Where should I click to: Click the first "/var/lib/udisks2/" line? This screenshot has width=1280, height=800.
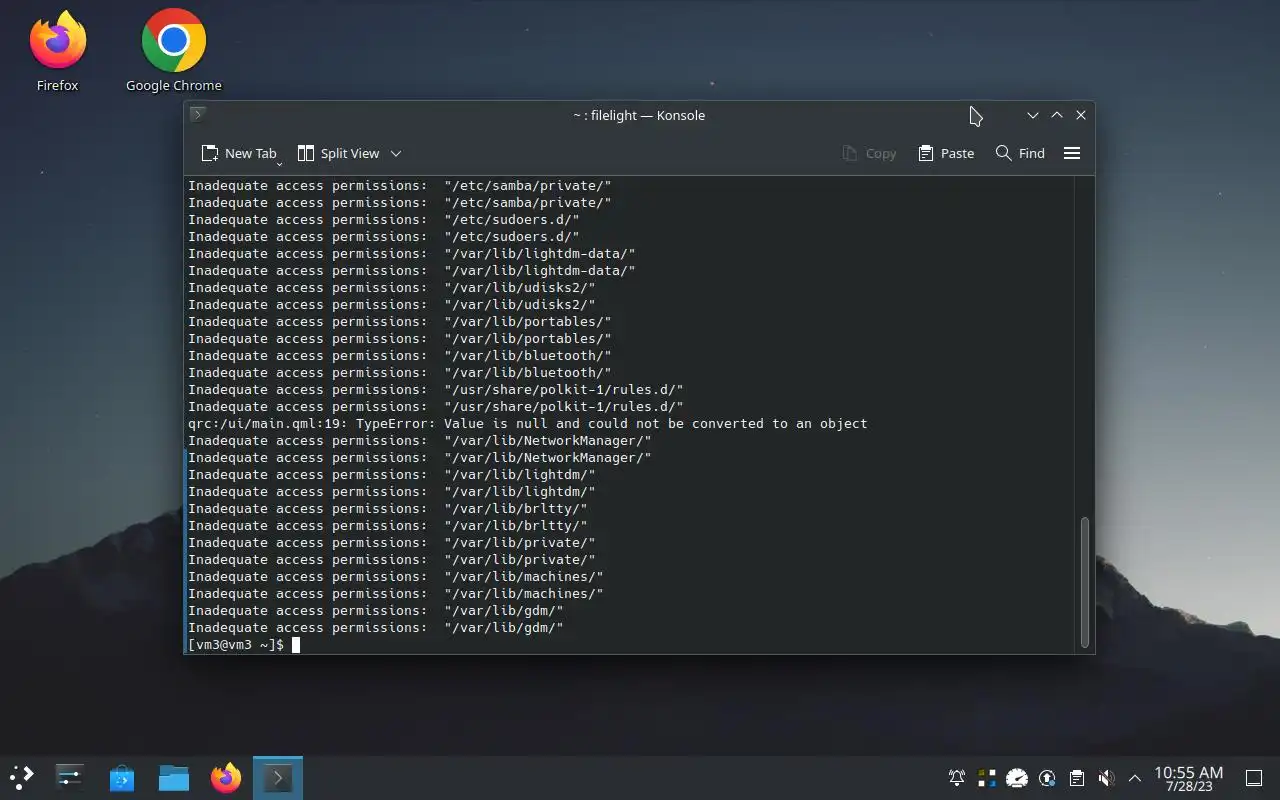point(392,288)
